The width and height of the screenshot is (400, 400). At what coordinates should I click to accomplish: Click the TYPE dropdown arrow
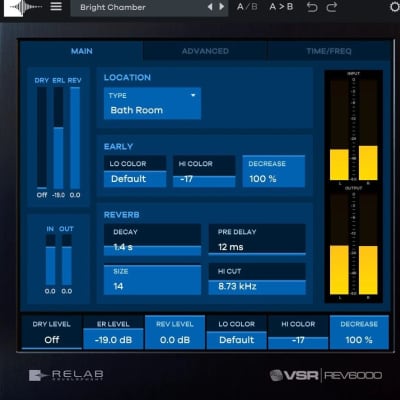pos(193,95)
